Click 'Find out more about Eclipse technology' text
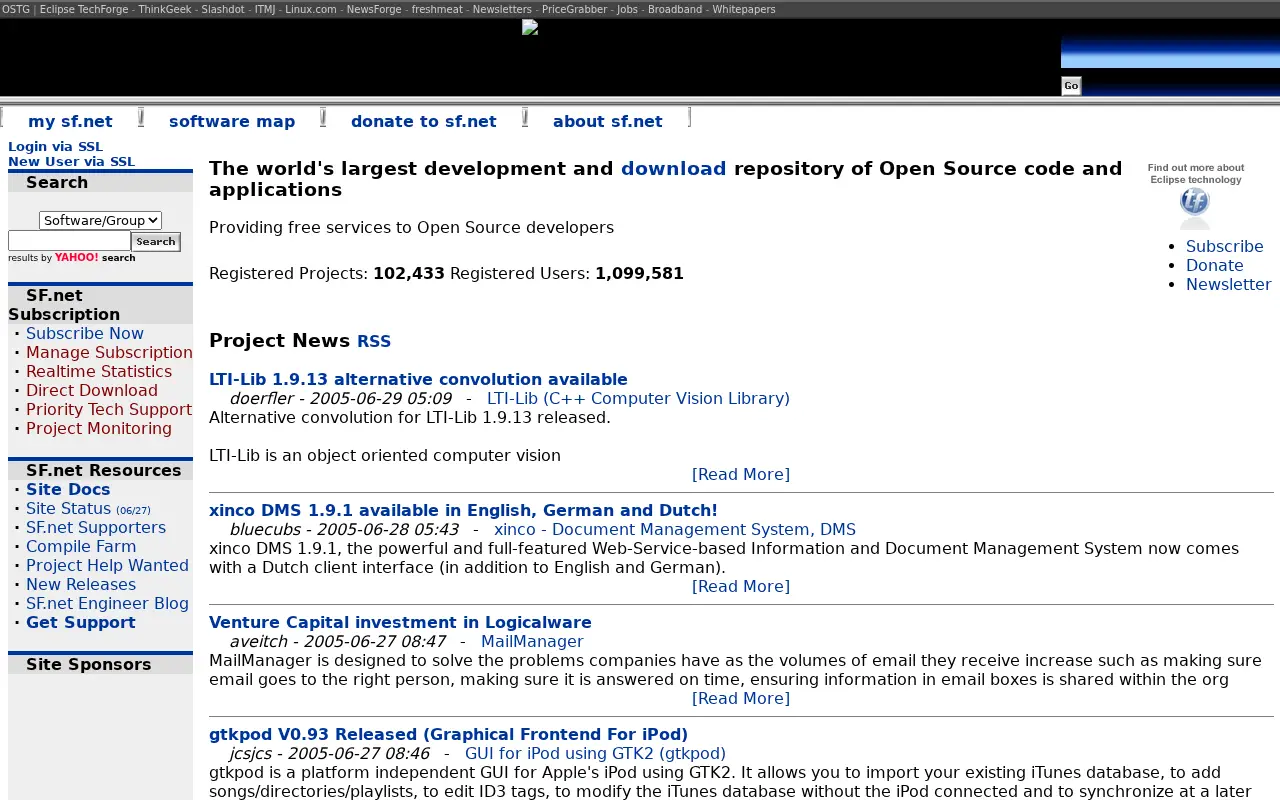The height and width of the screenshot is (800, 1280). (1195, 174)
